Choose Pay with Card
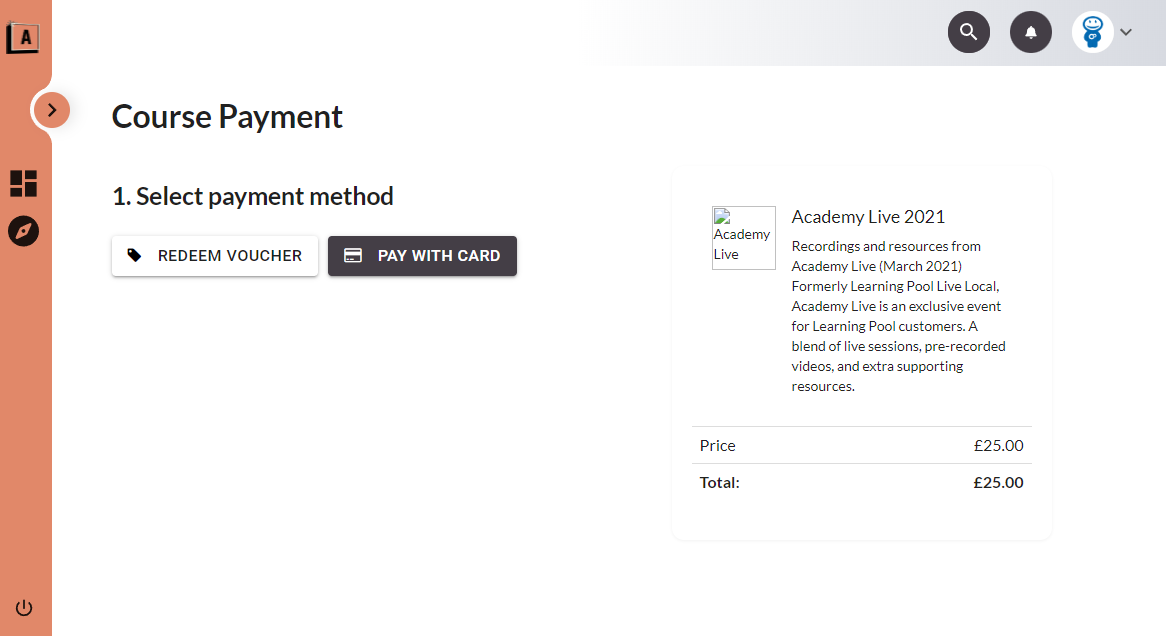Screen dimensions: 1166x636 (422, 256)
